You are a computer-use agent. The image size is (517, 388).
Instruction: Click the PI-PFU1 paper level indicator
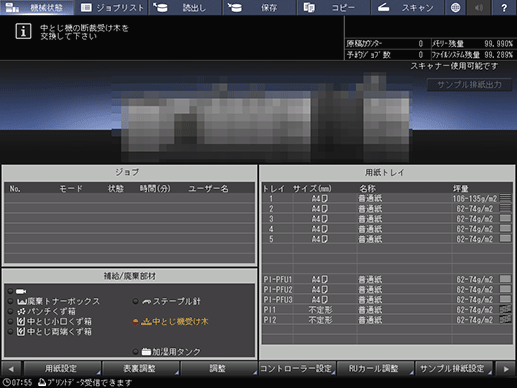point(505,279)
